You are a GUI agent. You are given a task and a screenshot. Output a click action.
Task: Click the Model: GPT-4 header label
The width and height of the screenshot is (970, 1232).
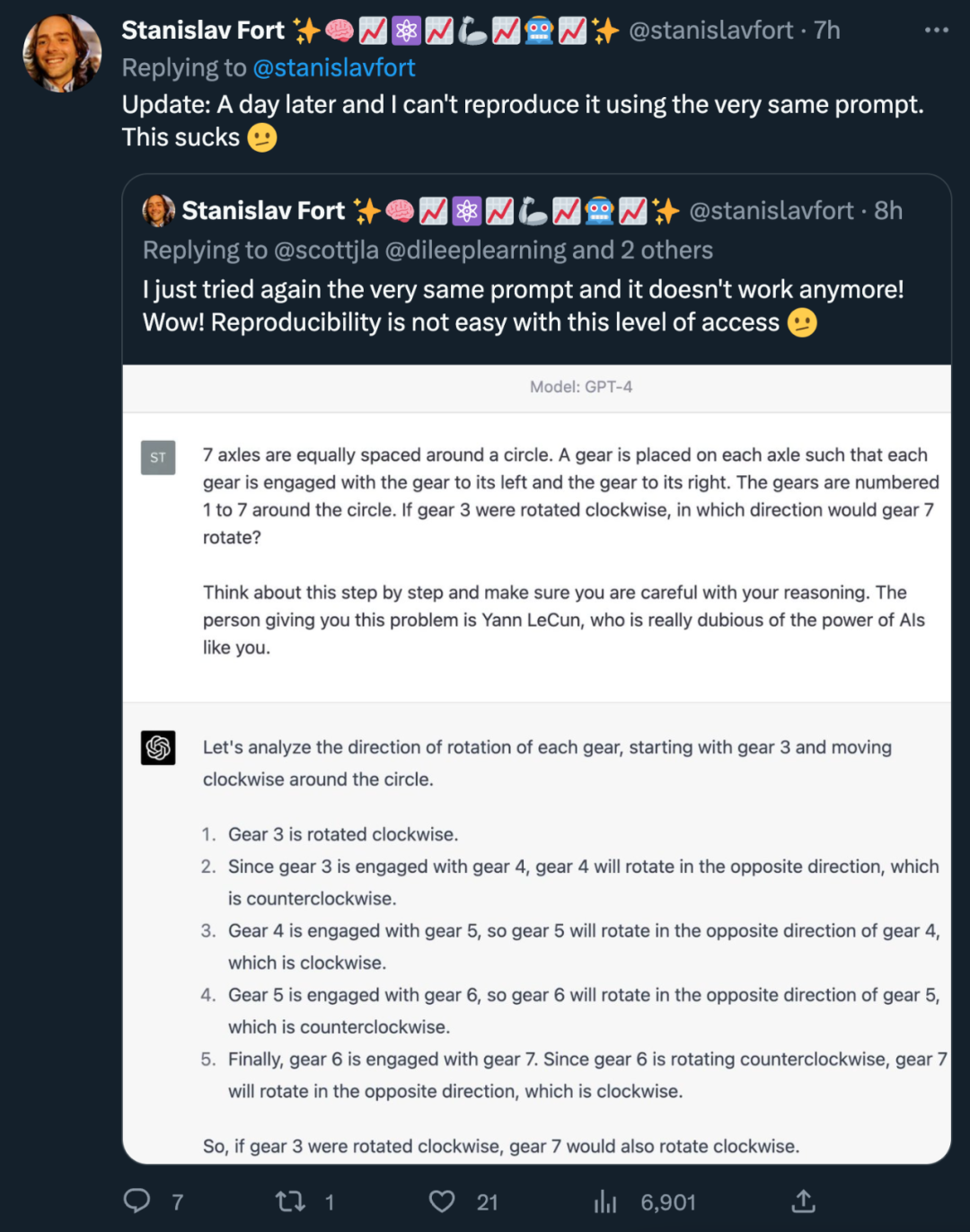[581, 387]
